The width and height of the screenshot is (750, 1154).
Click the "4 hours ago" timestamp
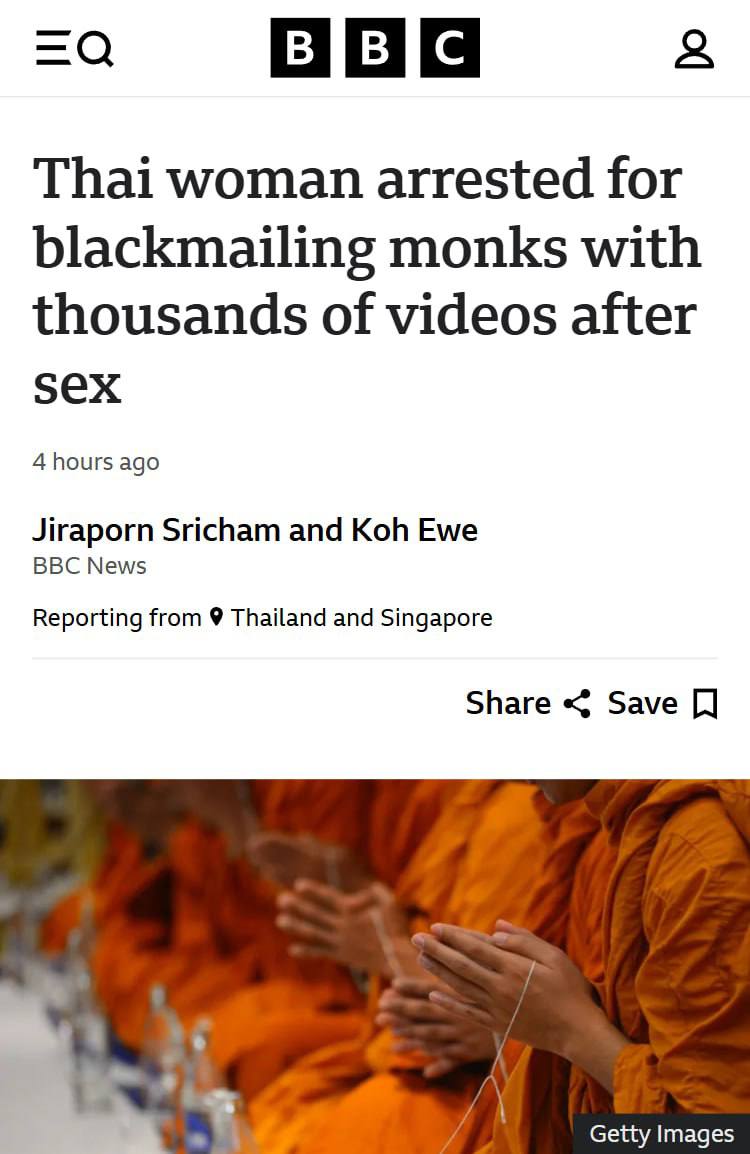pyautogui.click(x=96, y=461)
